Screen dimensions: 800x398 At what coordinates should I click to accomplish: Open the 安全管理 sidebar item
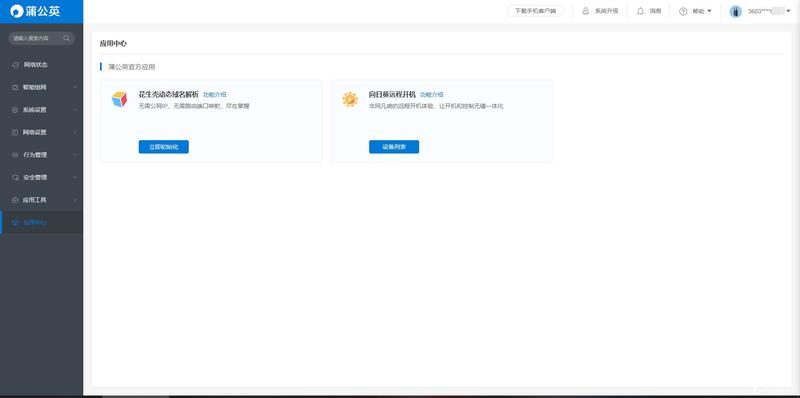point(41,177)
